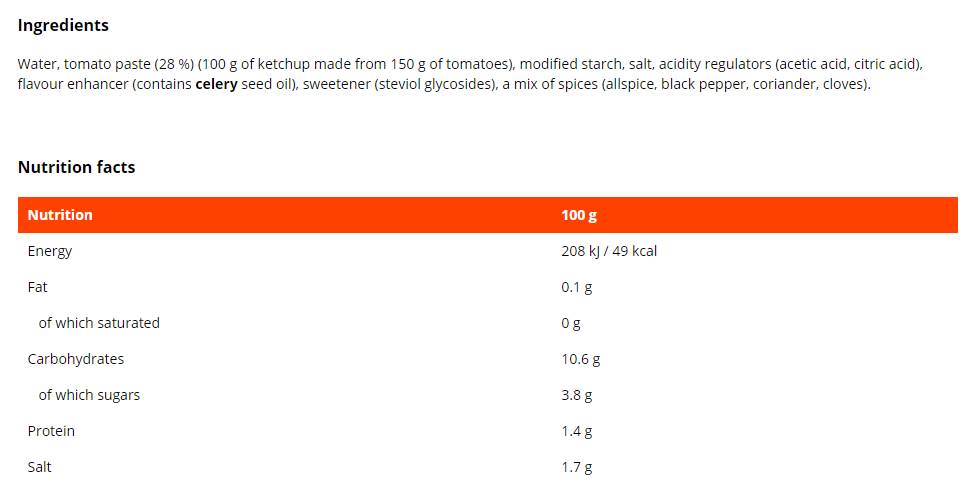
Task: Click the Energy row label
Action: click(50, 251)
